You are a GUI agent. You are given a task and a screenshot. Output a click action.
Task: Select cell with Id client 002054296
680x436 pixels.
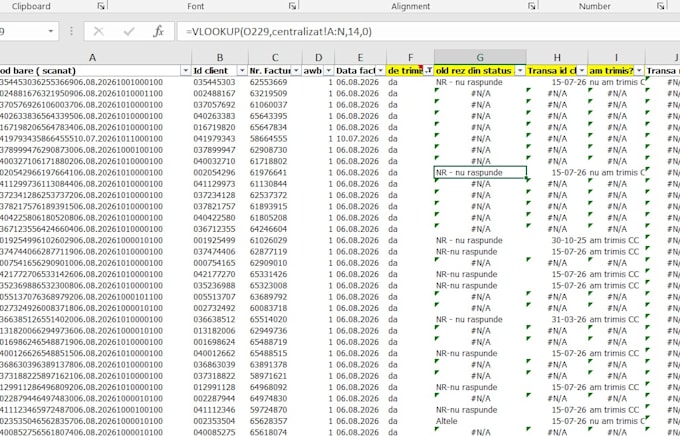tap(220, 172)
